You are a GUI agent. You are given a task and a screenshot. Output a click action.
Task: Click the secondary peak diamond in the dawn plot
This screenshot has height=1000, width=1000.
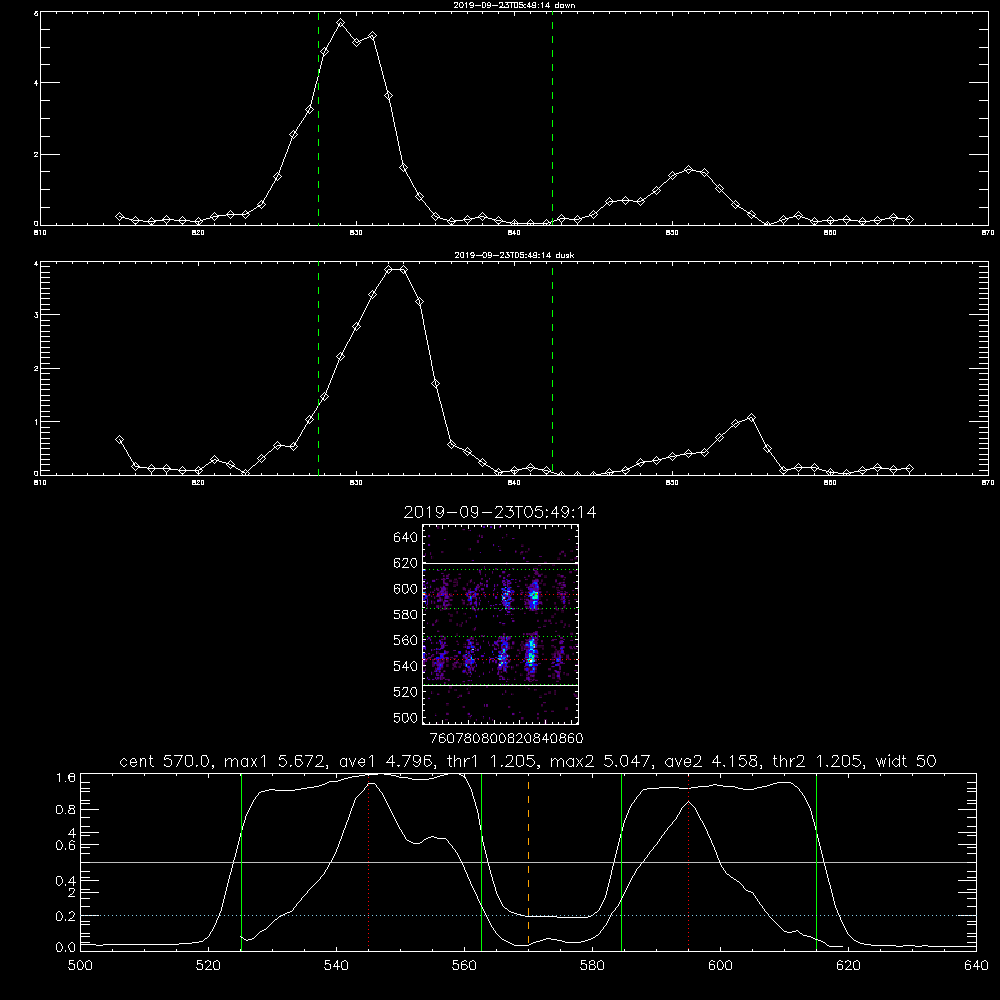pos(688,169)
